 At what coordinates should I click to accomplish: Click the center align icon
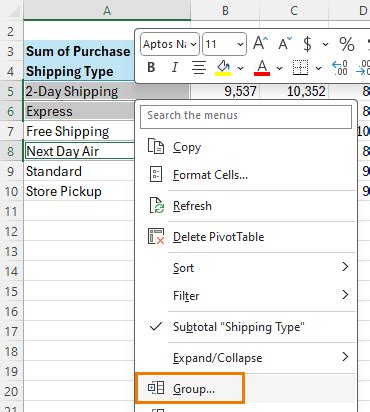199,68
